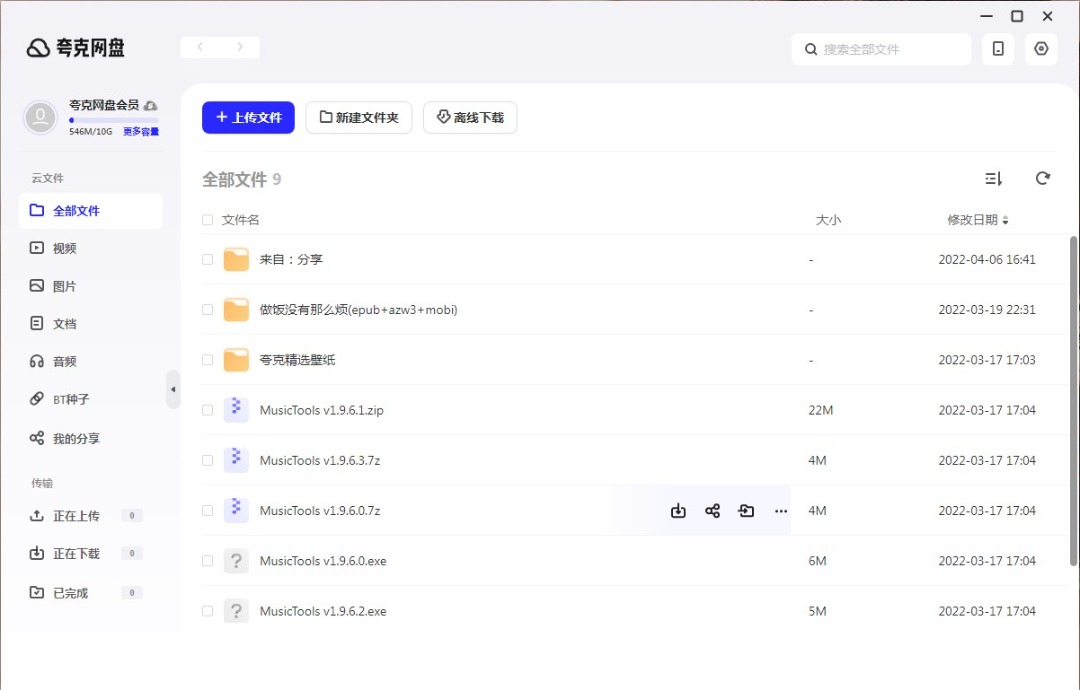Toggle the select-all checkbox beside 文件名
Screen dimensions: 1080x690
[x=208, y=220]
